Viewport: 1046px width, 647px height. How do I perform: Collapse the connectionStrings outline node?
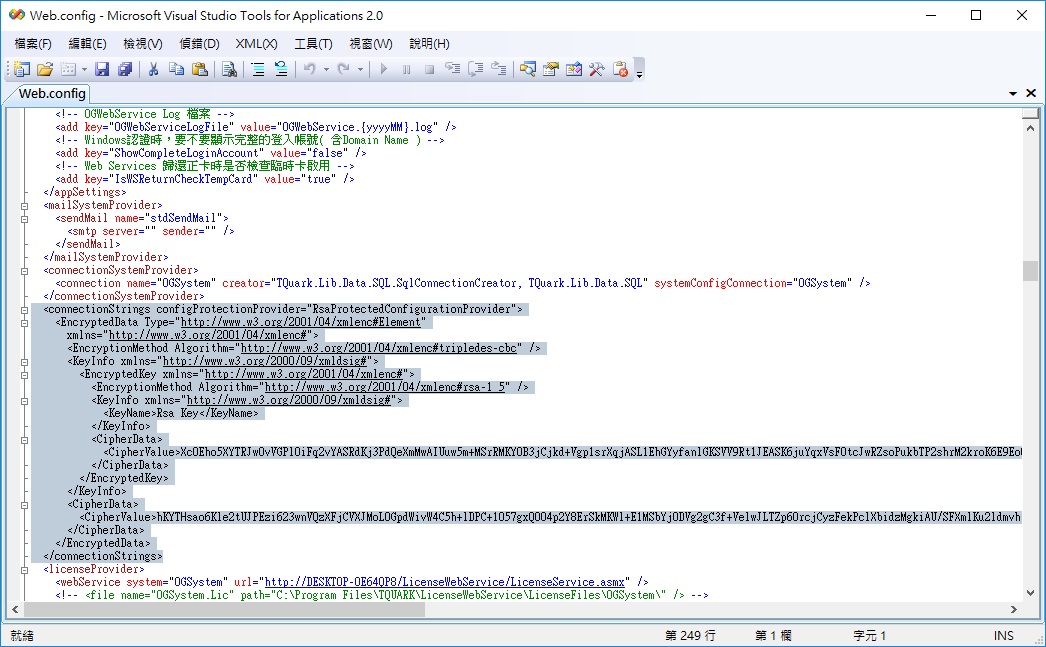tap(25, 310)
